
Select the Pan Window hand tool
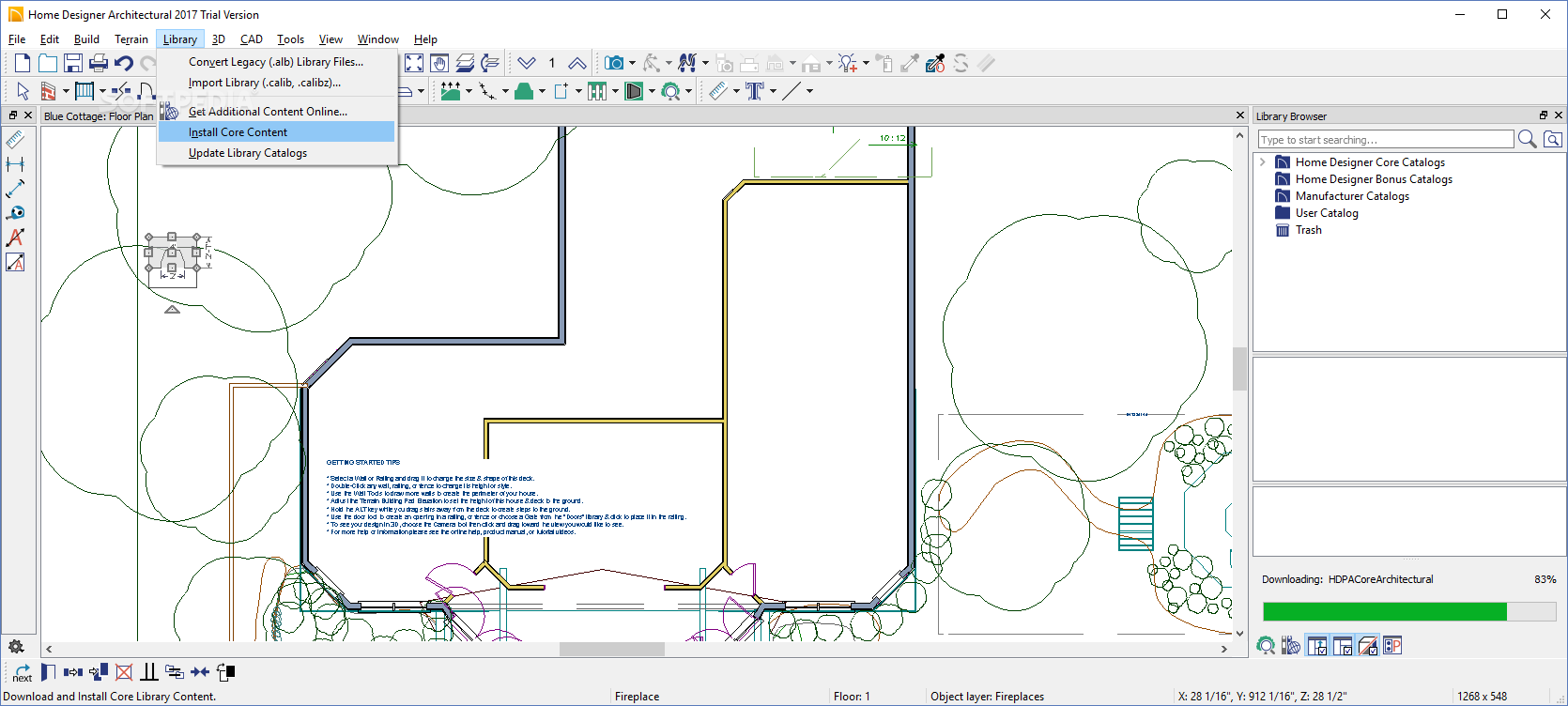(439, 63)
